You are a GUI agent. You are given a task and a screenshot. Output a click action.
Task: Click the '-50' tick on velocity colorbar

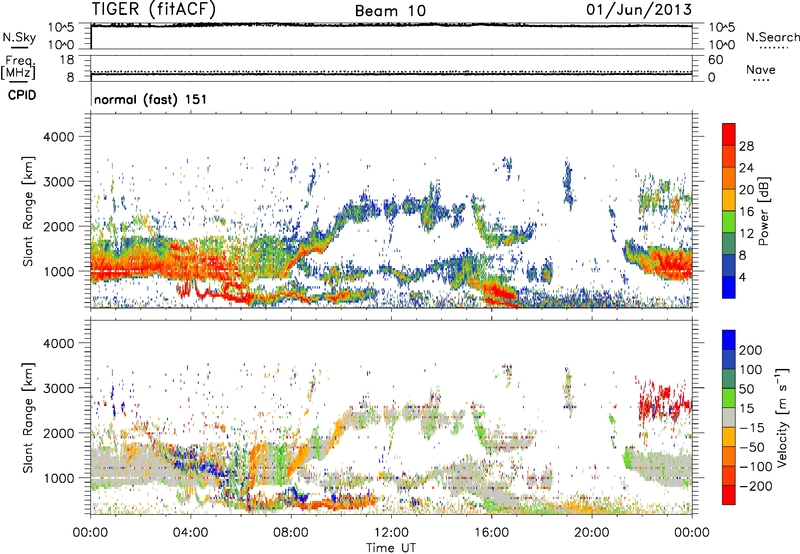(752, 447)
